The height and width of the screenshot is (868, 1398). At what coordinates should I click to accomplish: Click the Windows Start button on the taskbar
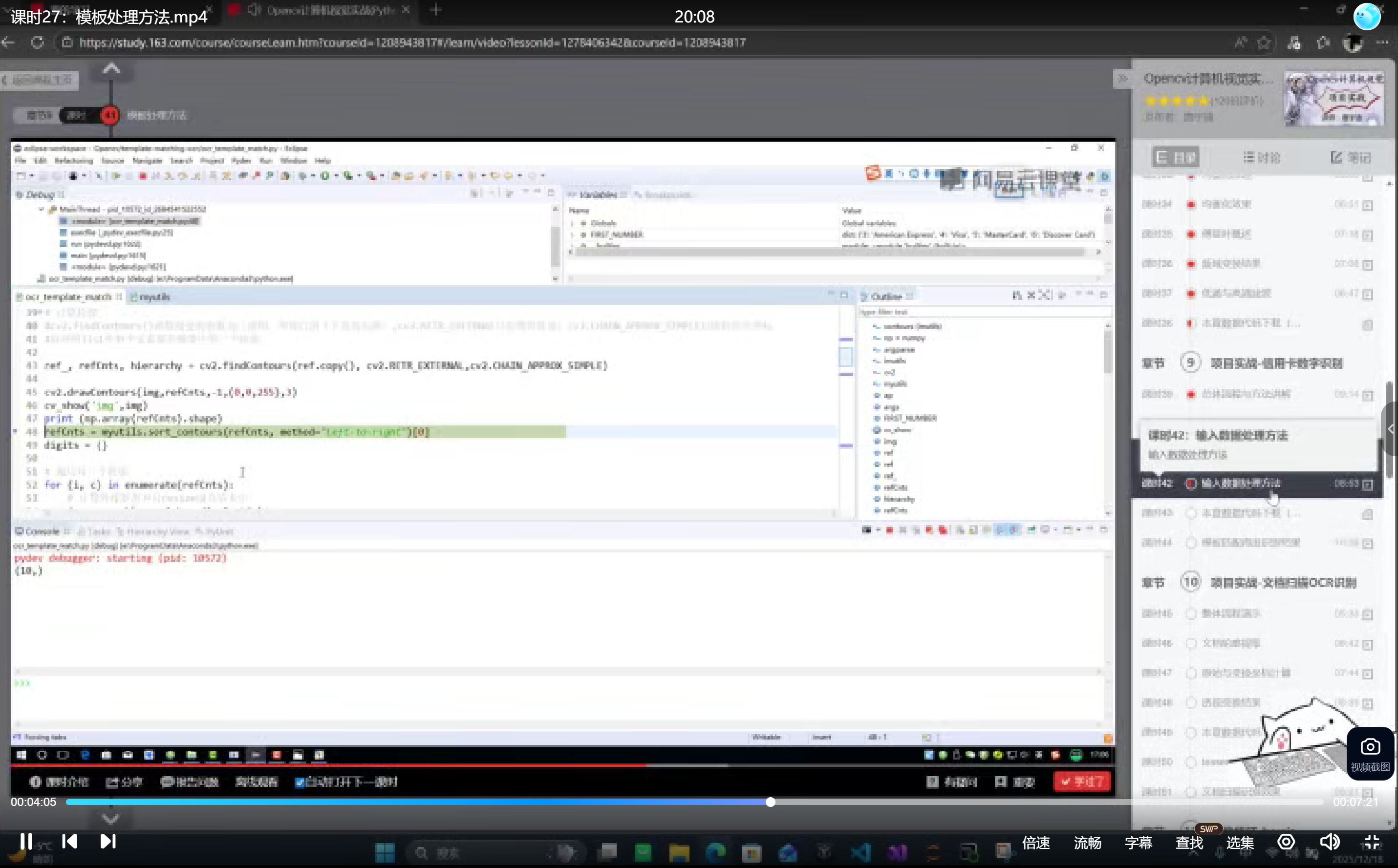384,853
